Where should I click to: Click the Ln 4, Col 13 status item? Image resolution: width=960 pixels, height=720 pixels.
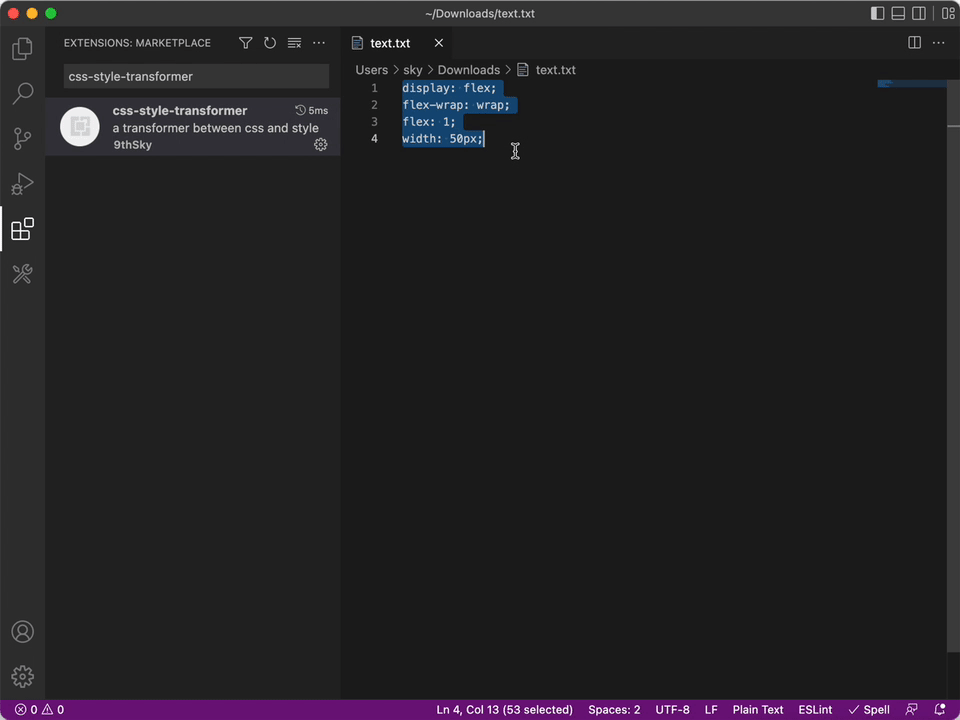[x=504, y=710]
